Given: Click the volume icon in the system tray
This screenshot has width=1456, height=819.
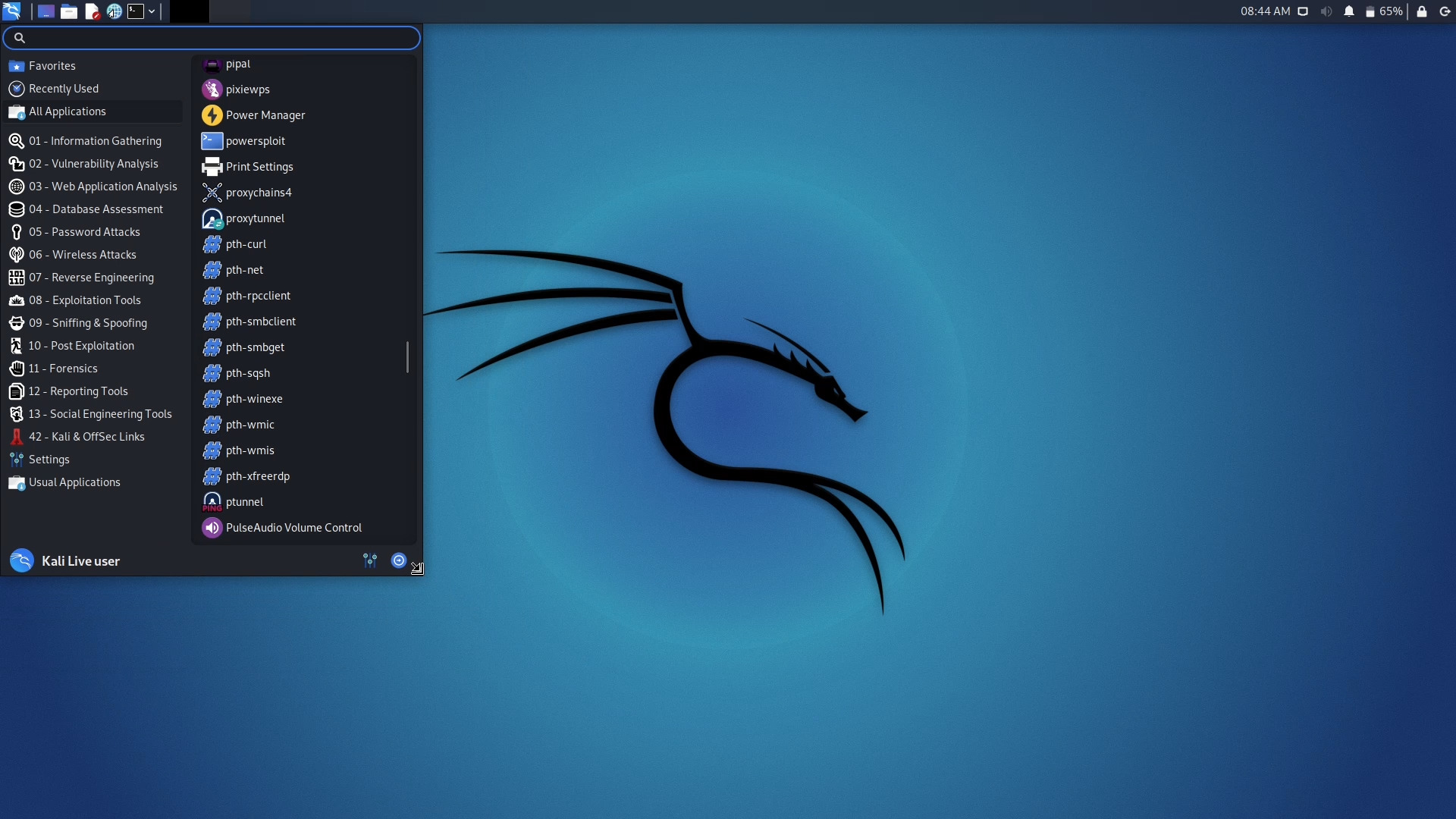Looking at the screenshot, I should [1326, 11].
